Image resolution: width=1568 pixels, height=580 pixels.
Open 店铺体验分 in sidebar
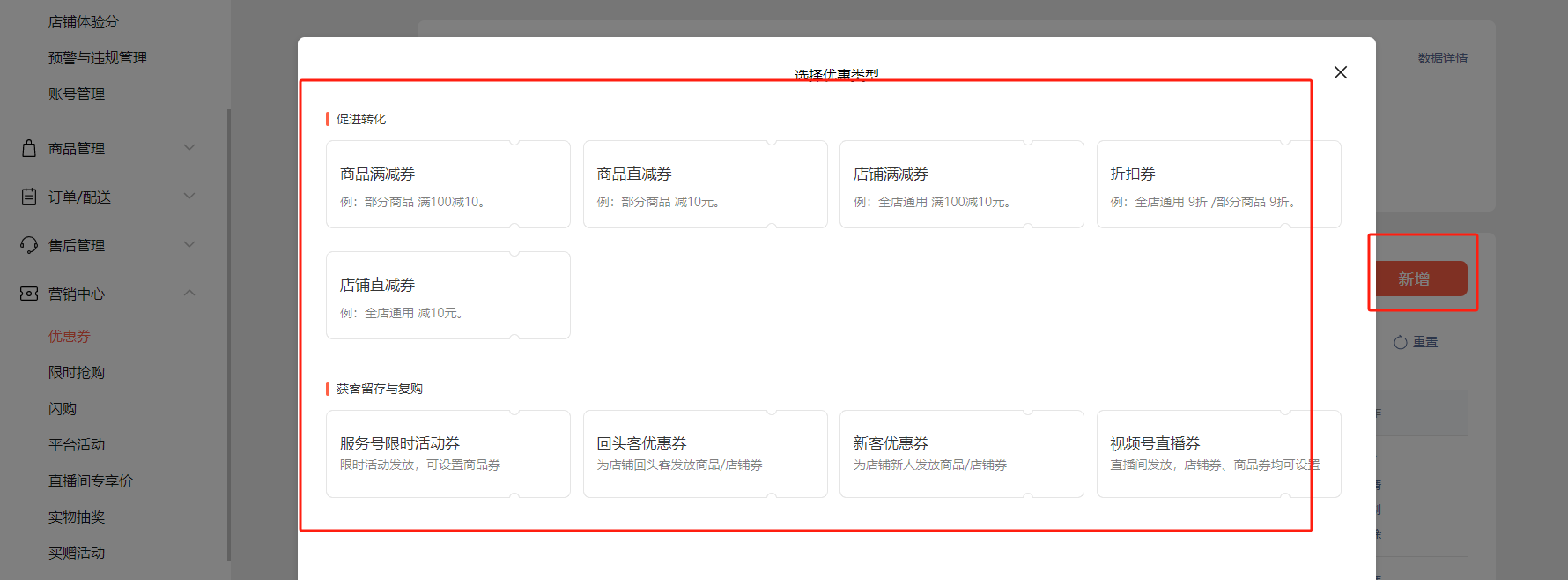(x=84, y=21)
